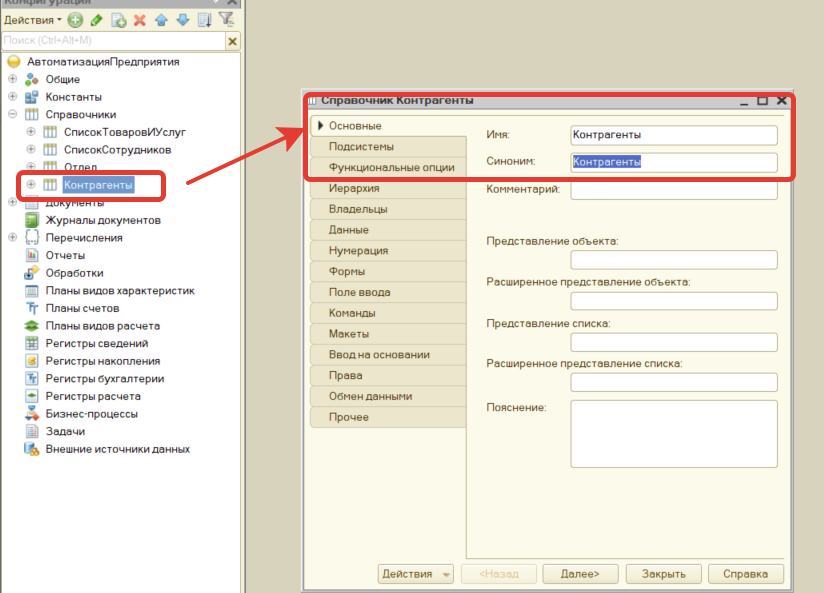The image size is (824, 593).
Task: Expand the Контрагенты catalog node
Action: pyautogui.click(x=31, y=185)
